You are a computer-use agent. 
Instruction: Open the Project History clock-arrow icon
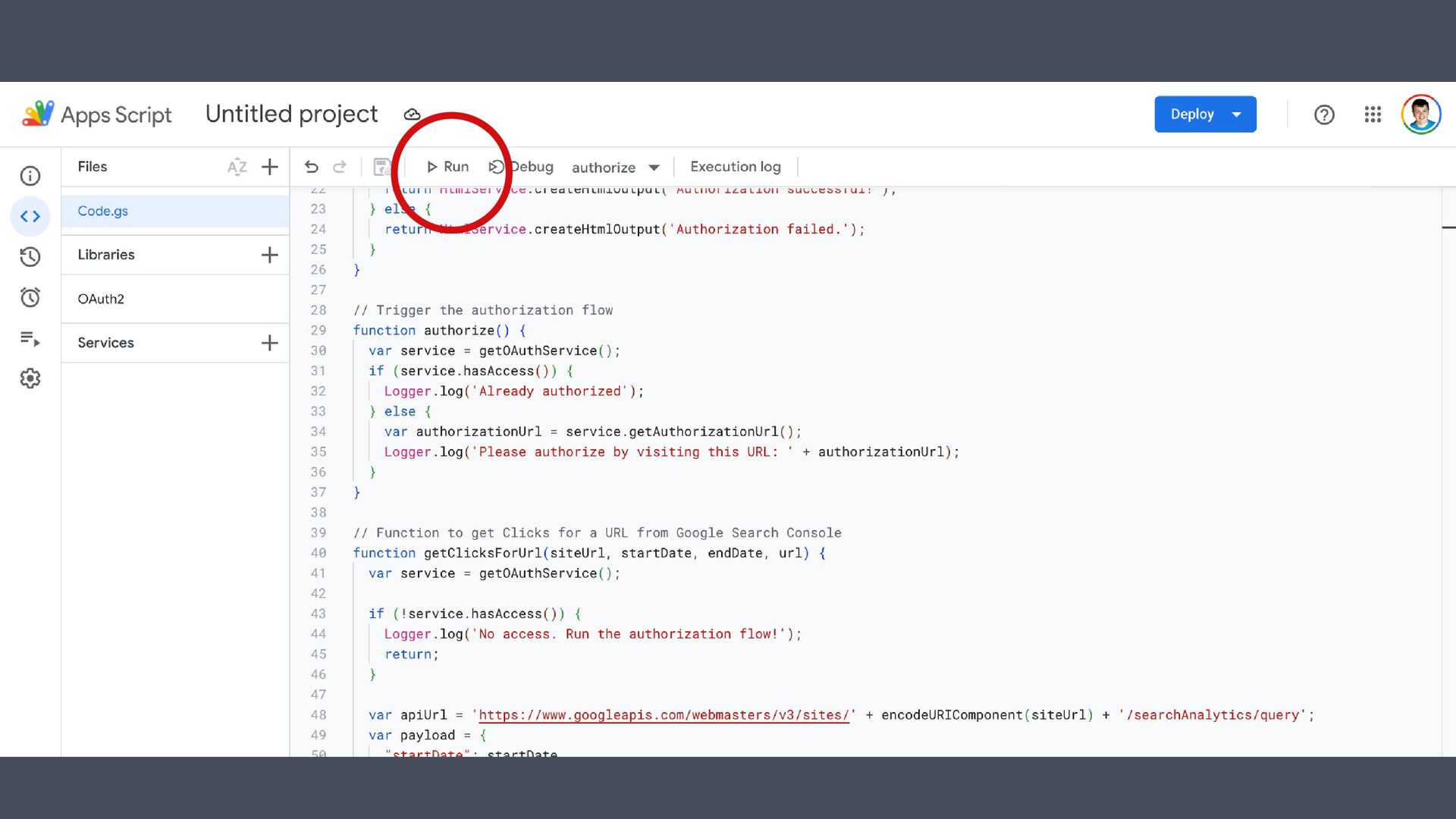tap(30, 257)
